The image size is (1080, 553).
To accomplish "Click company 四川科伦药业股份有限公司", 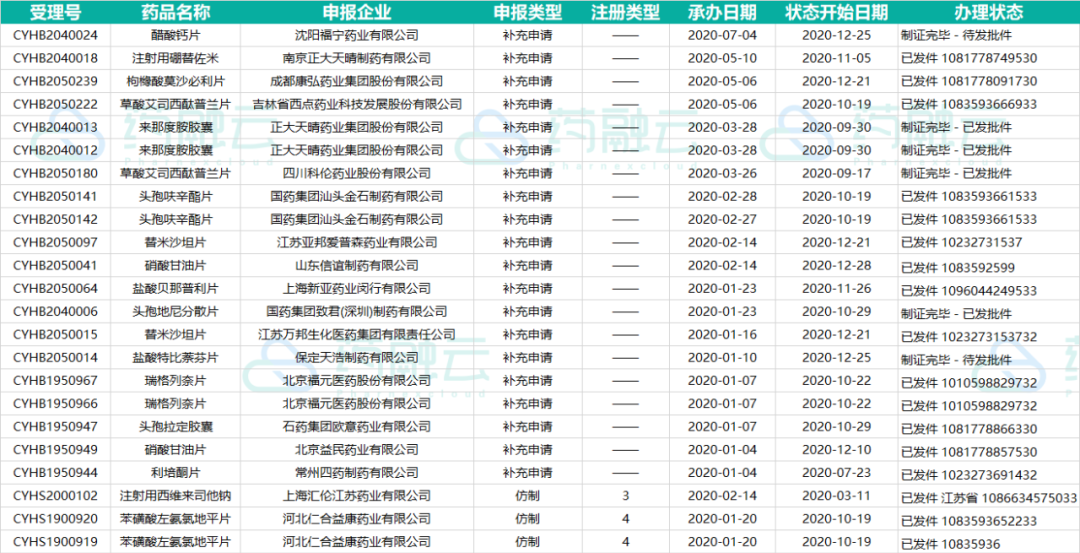I will coord(357,174).
